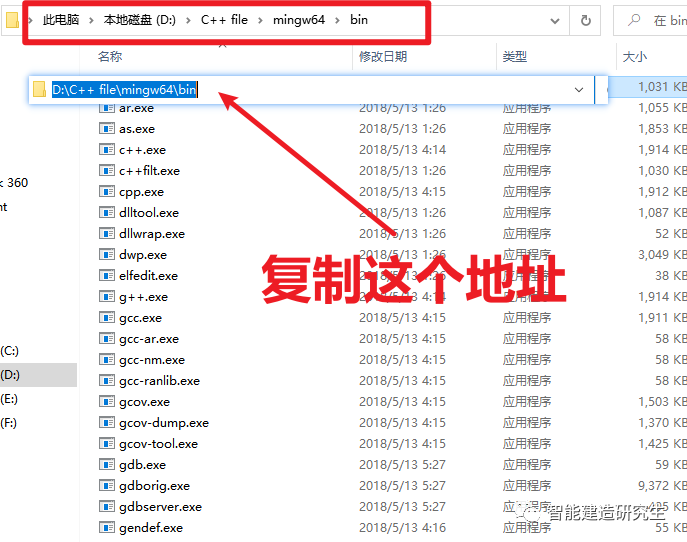Click gcov.exe size 1,503 KB
The image size is (687, 542).
click(662, 402)
